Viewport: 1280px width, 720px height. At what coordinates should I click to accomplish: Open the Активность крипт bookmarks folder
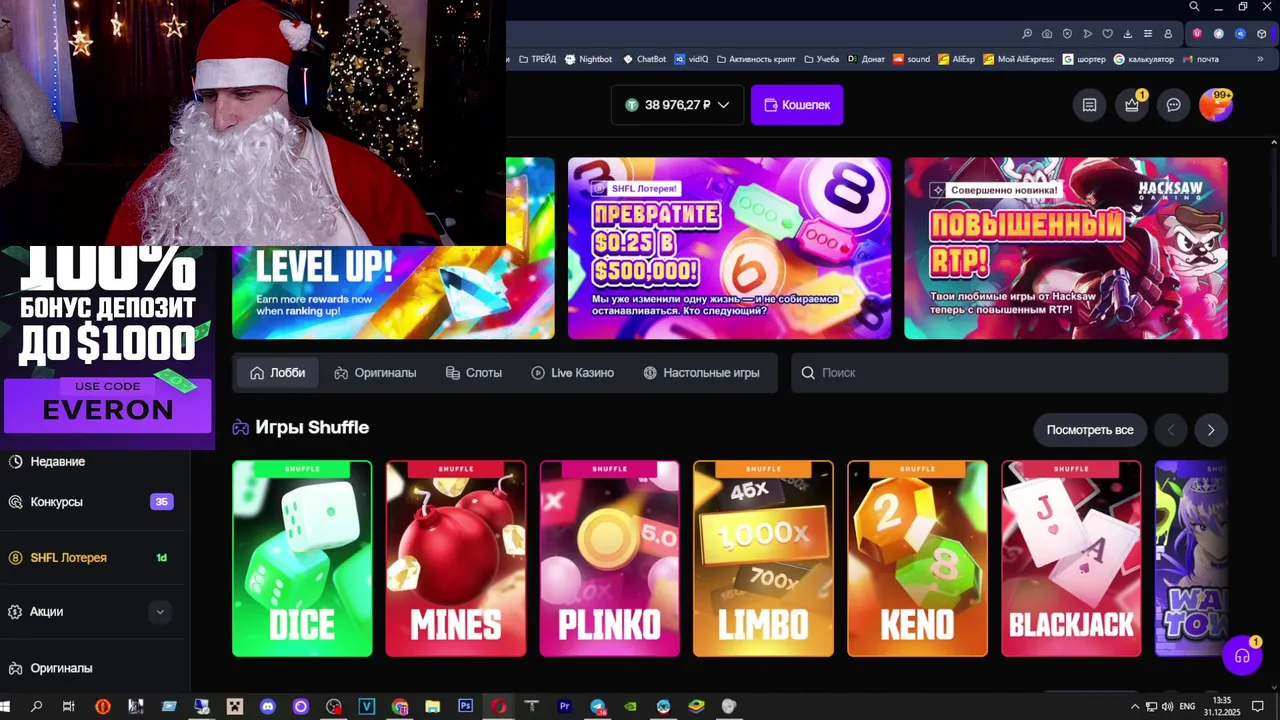point(756,59)
